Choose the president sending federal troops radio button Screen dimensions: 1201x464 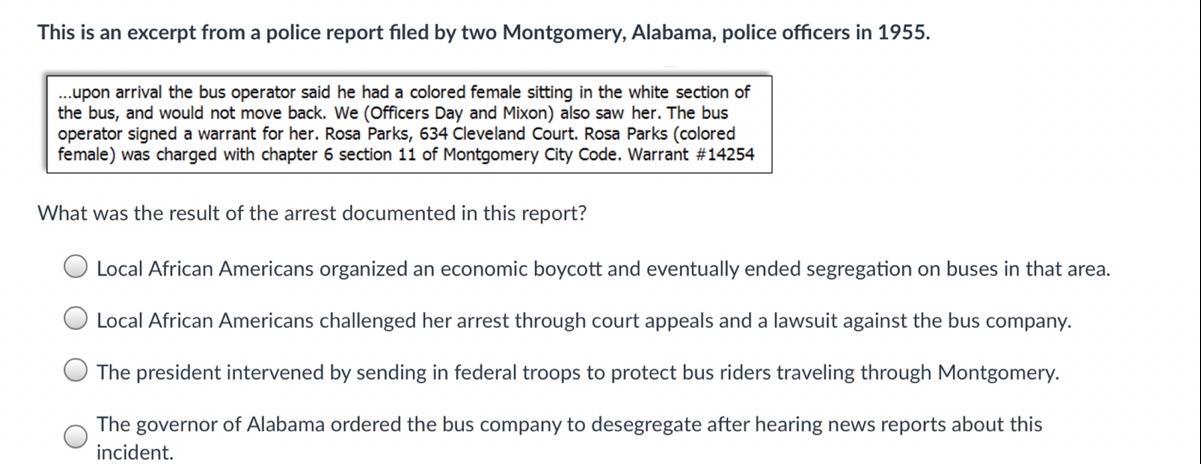coord(76,372)
